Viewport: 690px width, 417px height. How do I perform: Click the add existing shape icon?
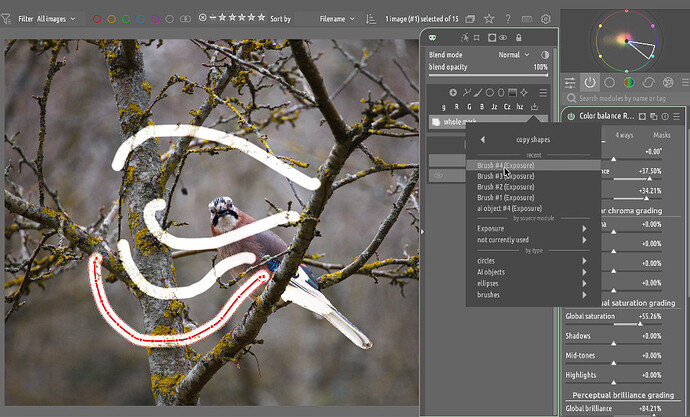[453, 93]
